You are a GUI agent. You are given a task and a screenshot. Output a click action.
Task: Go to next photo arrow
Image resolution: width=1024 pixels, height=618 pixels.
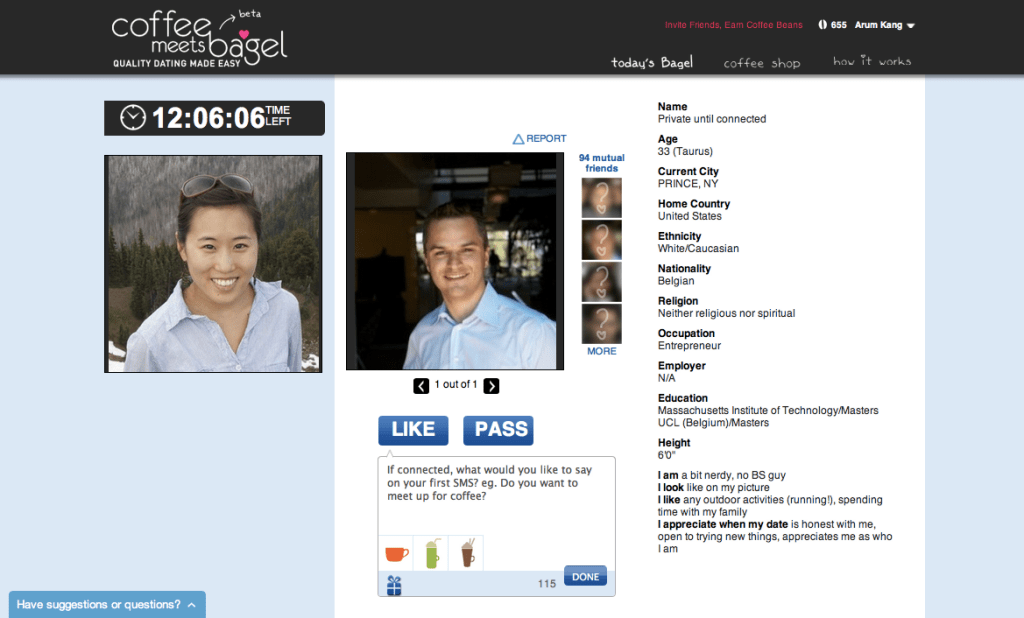(x=491, y=386)
